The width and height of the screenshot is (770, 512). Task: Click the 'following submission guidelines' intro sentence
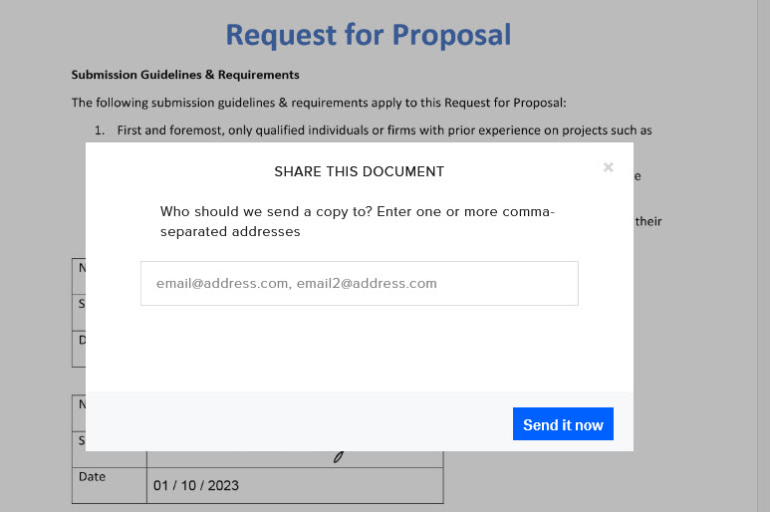(x=319, y=102)
